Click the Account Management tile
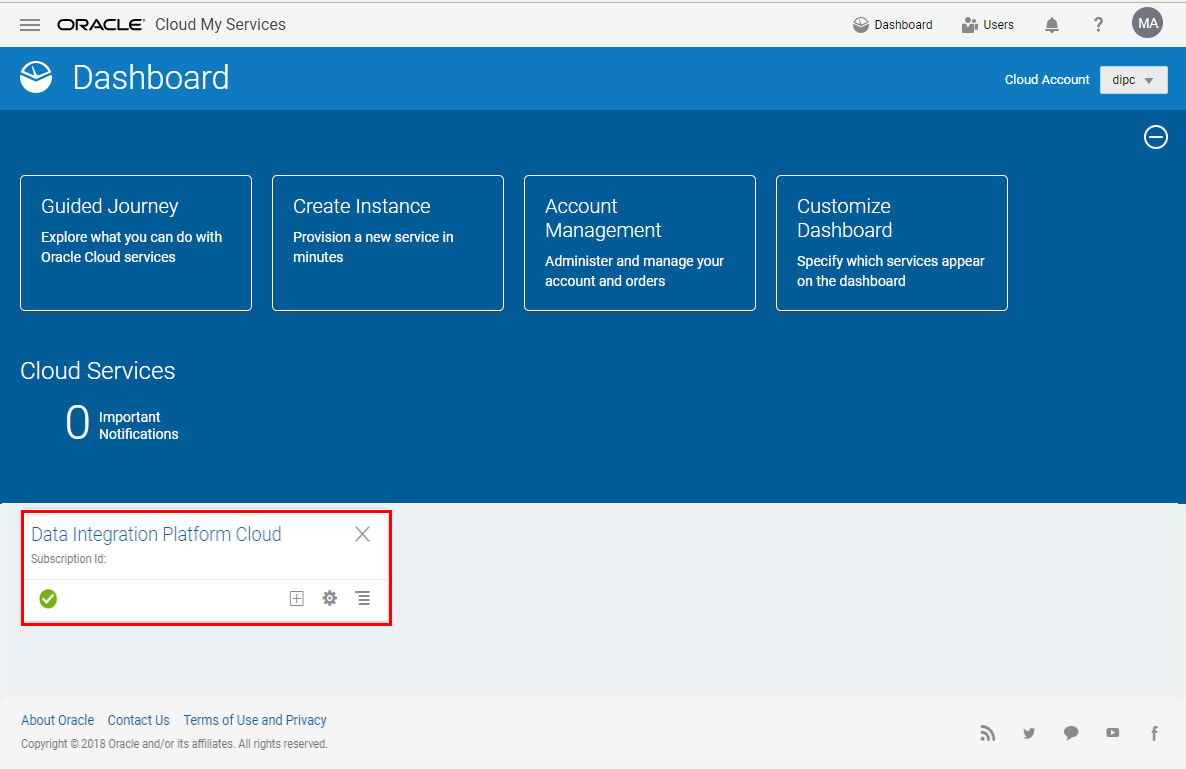 (639, 243)
